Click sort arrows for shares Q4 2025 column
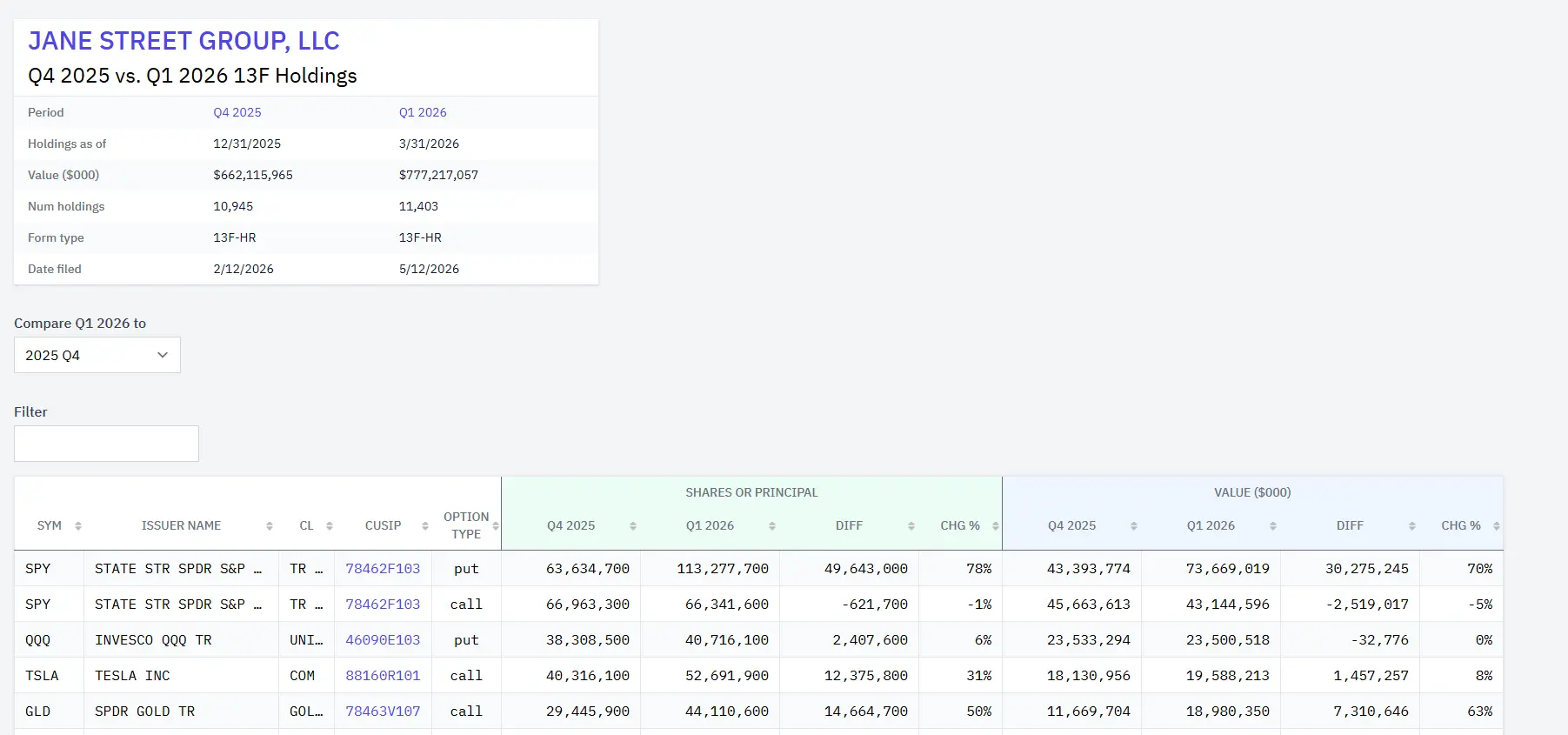 633,526
